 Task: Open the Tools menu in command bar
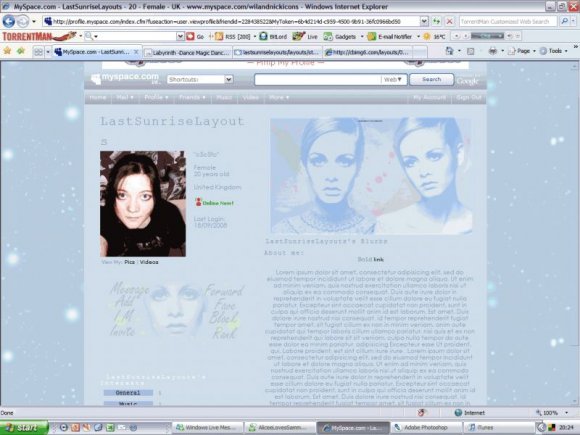click(x=554, y=51)
